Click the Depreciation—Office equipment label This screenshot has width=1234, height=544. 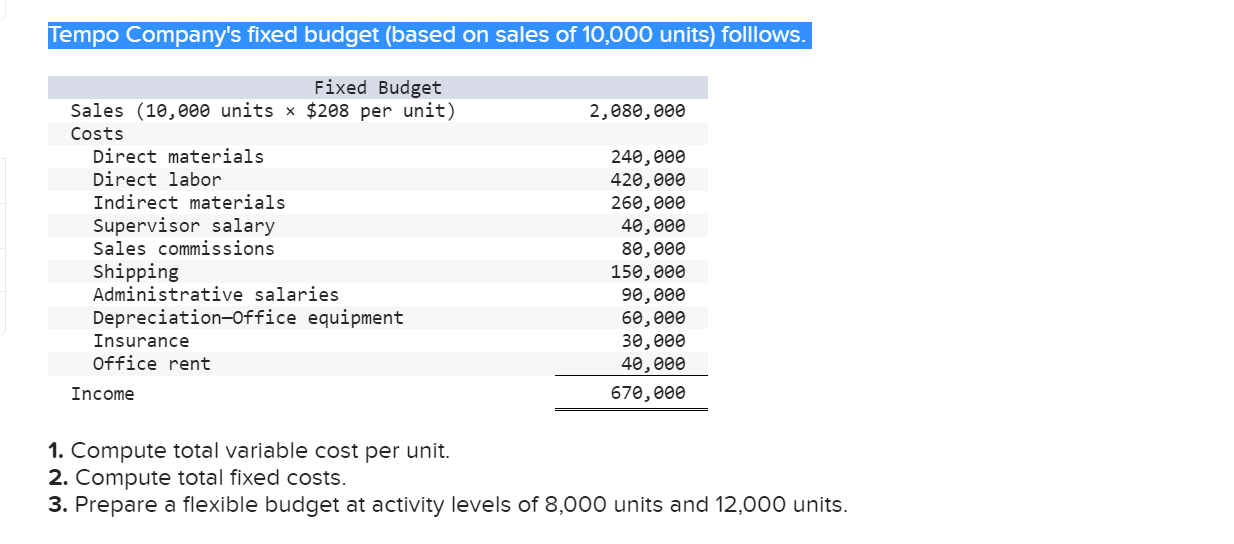pyautogui.click(x=248, y=318)
